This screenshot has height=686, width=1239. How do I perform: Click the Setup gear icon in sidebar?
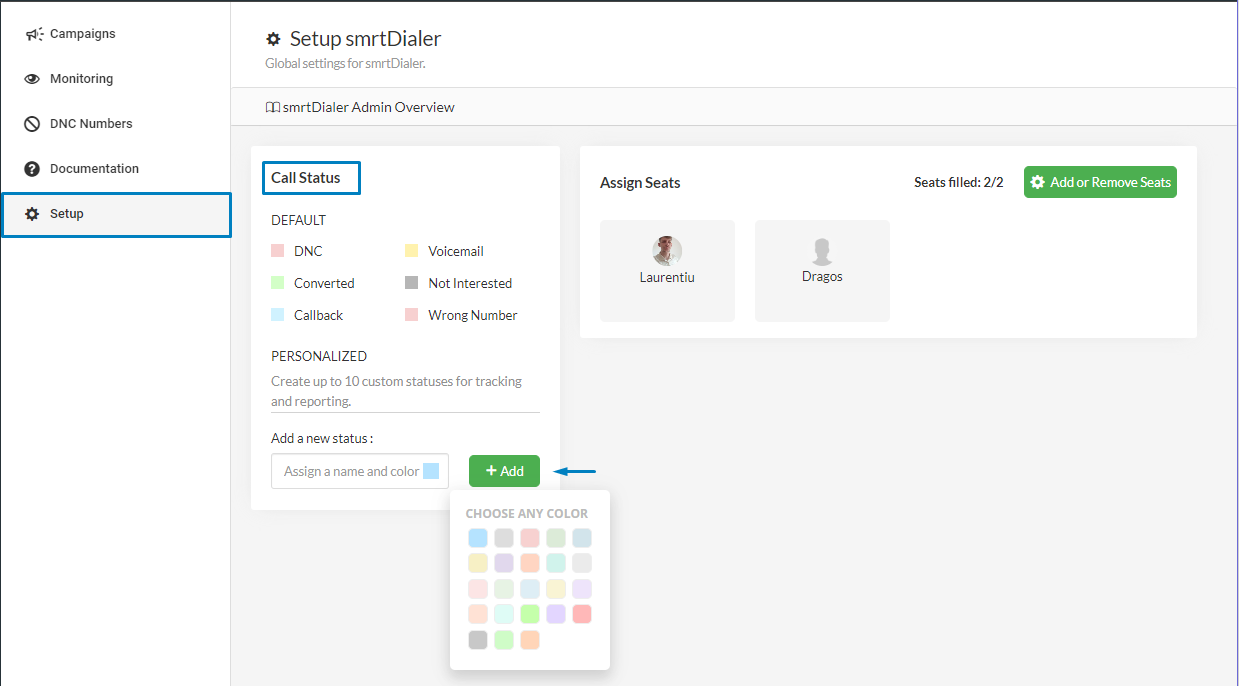pyautogui.click(x=32, y=214)
